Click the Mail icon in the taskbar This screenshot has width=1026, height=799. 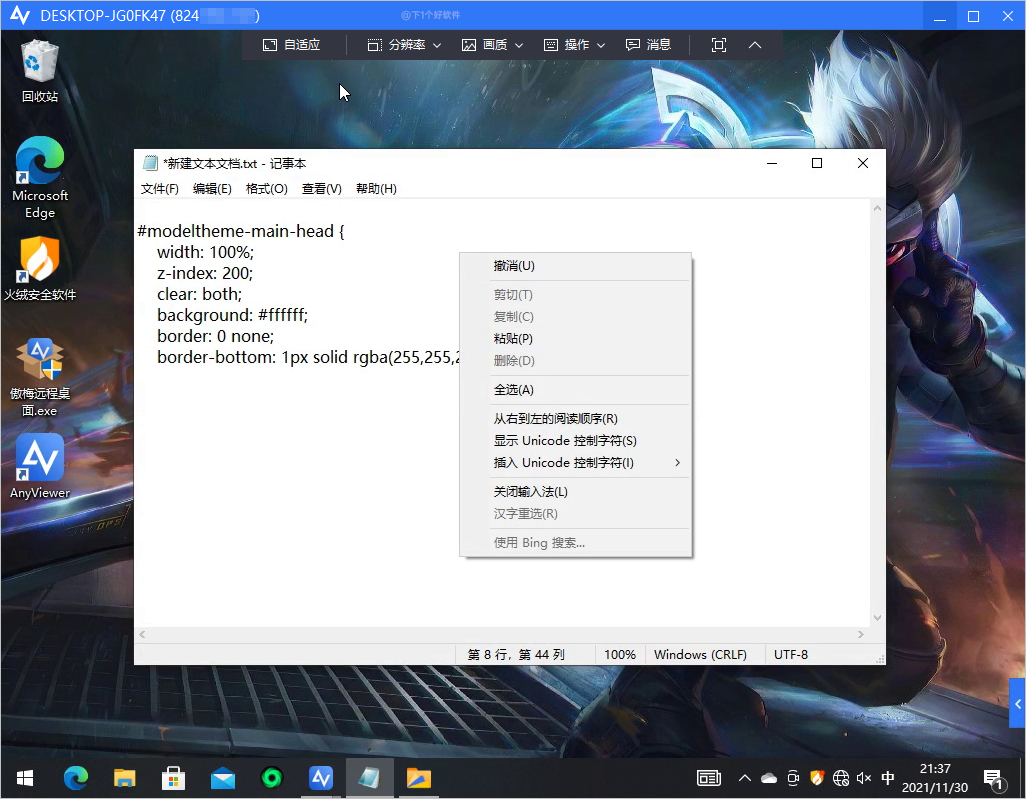coord(222,778)
